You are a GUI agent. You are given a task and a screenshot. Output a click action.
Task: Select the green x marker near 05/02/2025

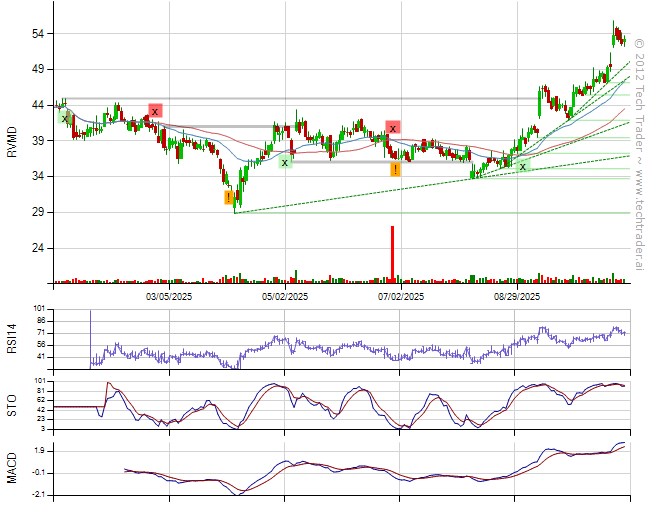click(285, 161)
